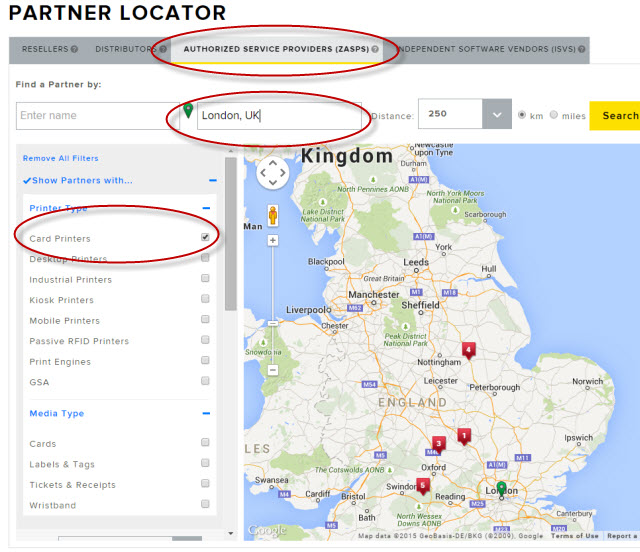
Task: Zoom out with the map minus button
Action: (273, 370)
